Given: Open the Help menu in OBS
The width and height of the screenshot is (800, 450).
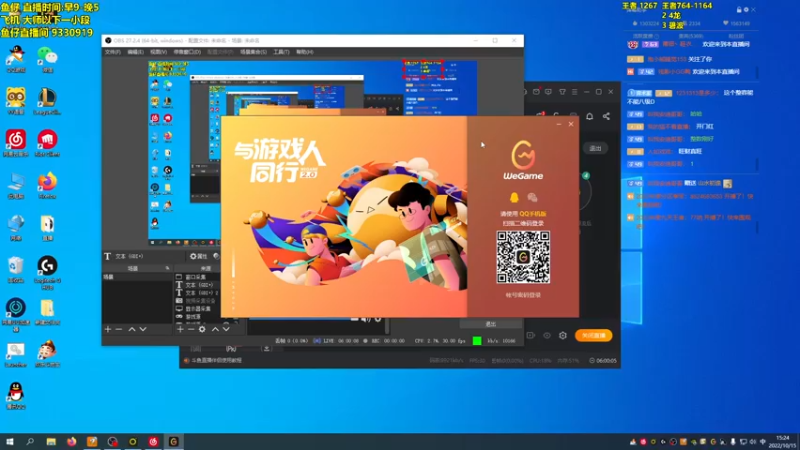Looking at the screenshot, I should (x=305, y=52).
